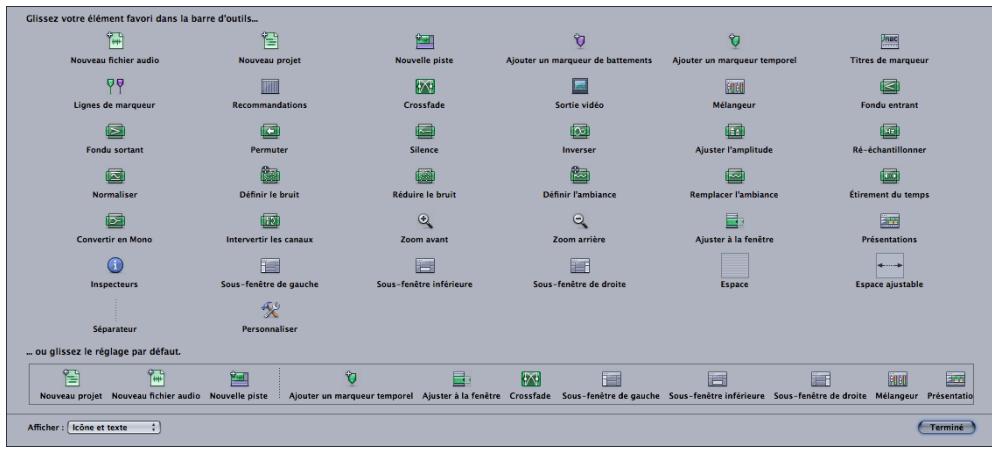Image resolution: width=998 pixels, height=451 pixels.
Task: Click the Nouveau projet icon in top palette
Action: point(270,41)
